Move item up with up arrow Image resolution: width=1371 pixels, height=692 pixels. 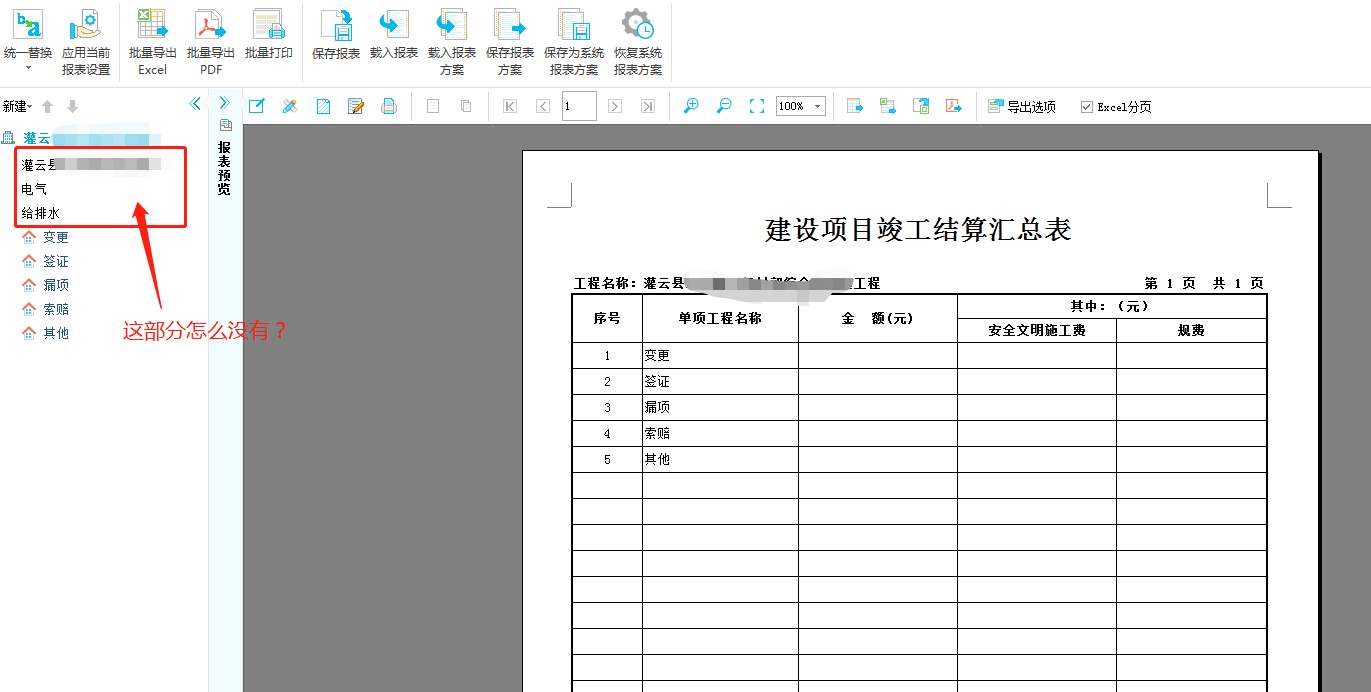(x=47, y=106)
